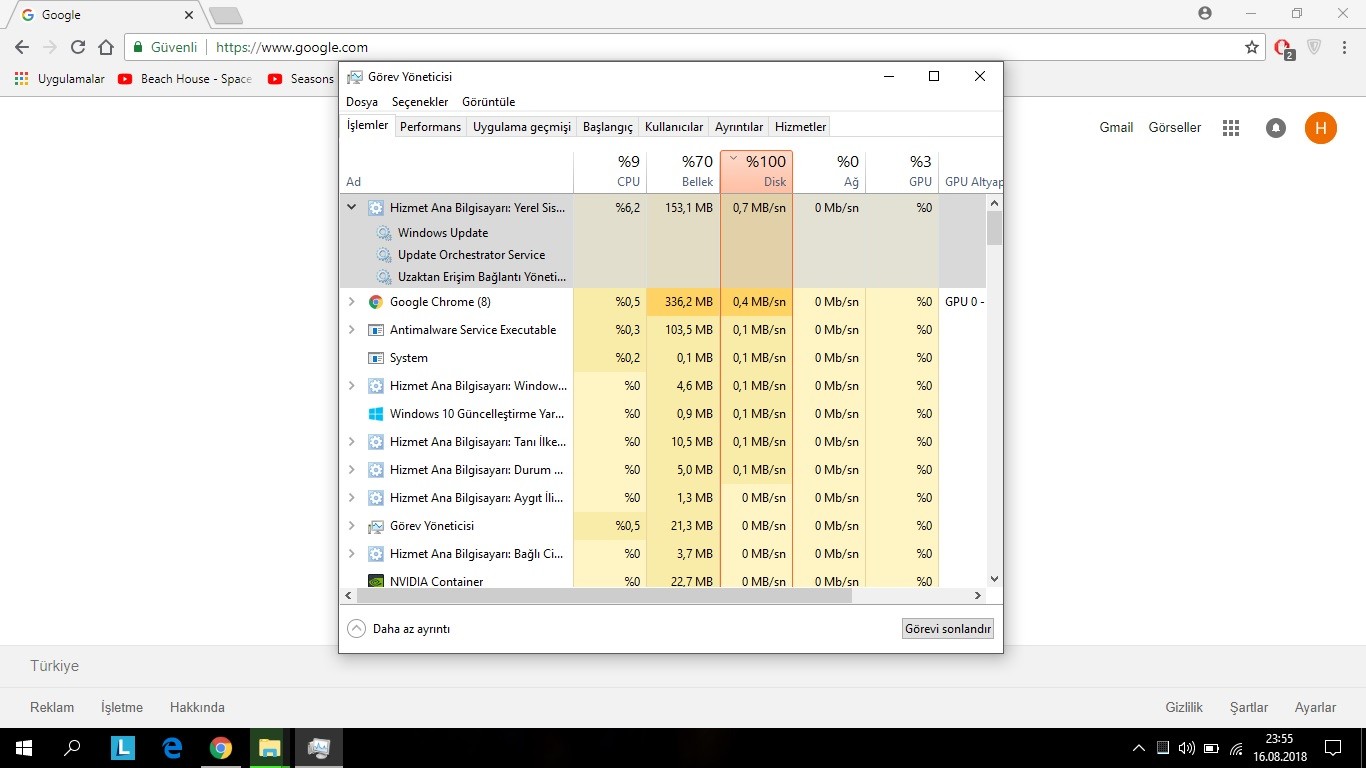Expand Hizmet Ana Bilgisayarı: Tanı İlke... row
Viewport: 1366px width, 768px height.
(351, 442)
